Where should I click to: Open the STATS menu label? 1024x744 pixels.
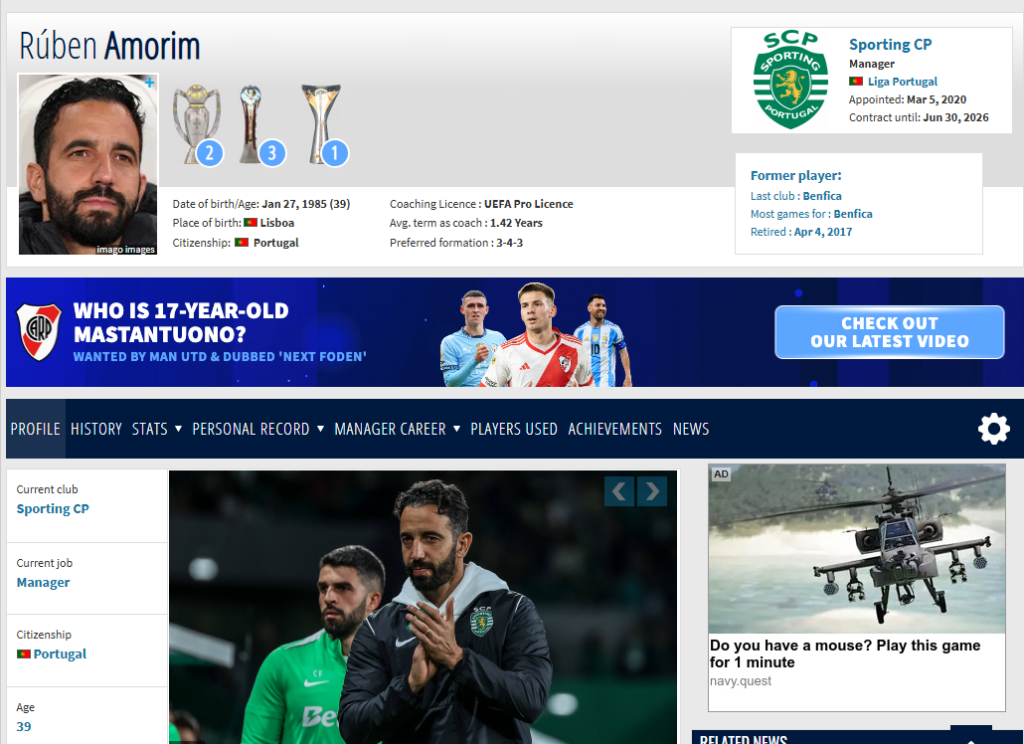[150, 429]
